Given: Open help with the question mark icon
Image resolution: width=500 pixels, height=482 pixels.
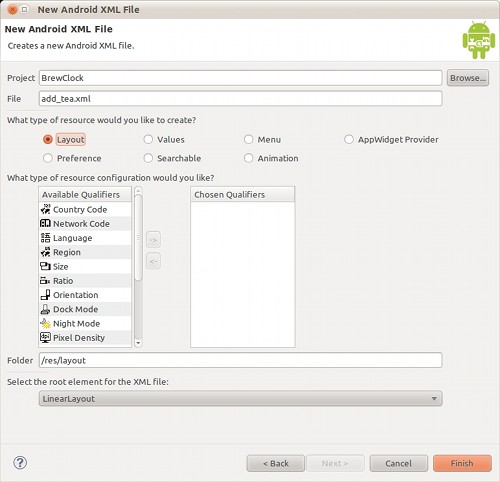Looking at the screenshot, I should (x=20, y=463).
